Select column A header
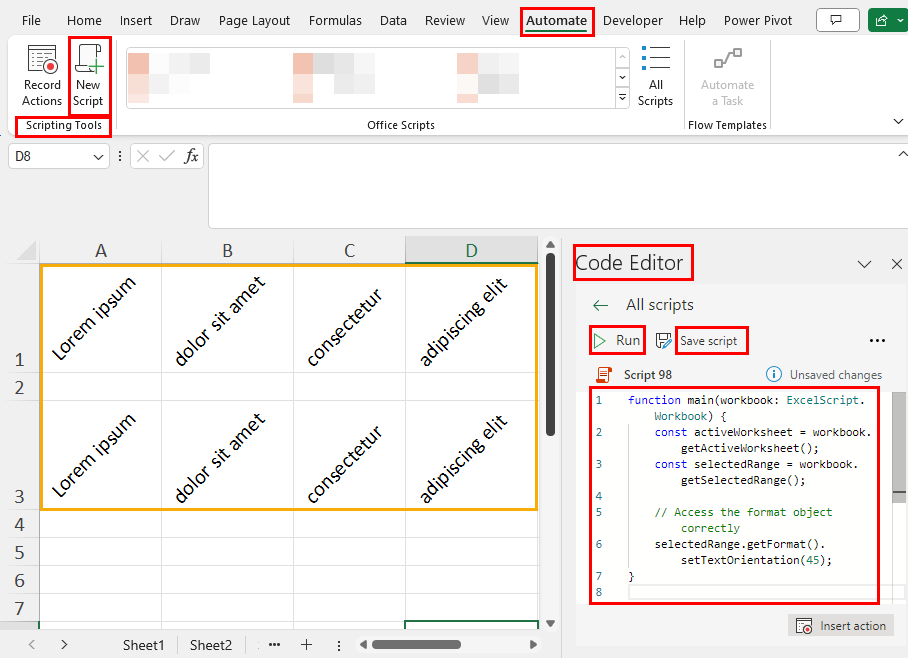Image resolution: width=908 pixels, height=658 pixels. pos(101,251)
